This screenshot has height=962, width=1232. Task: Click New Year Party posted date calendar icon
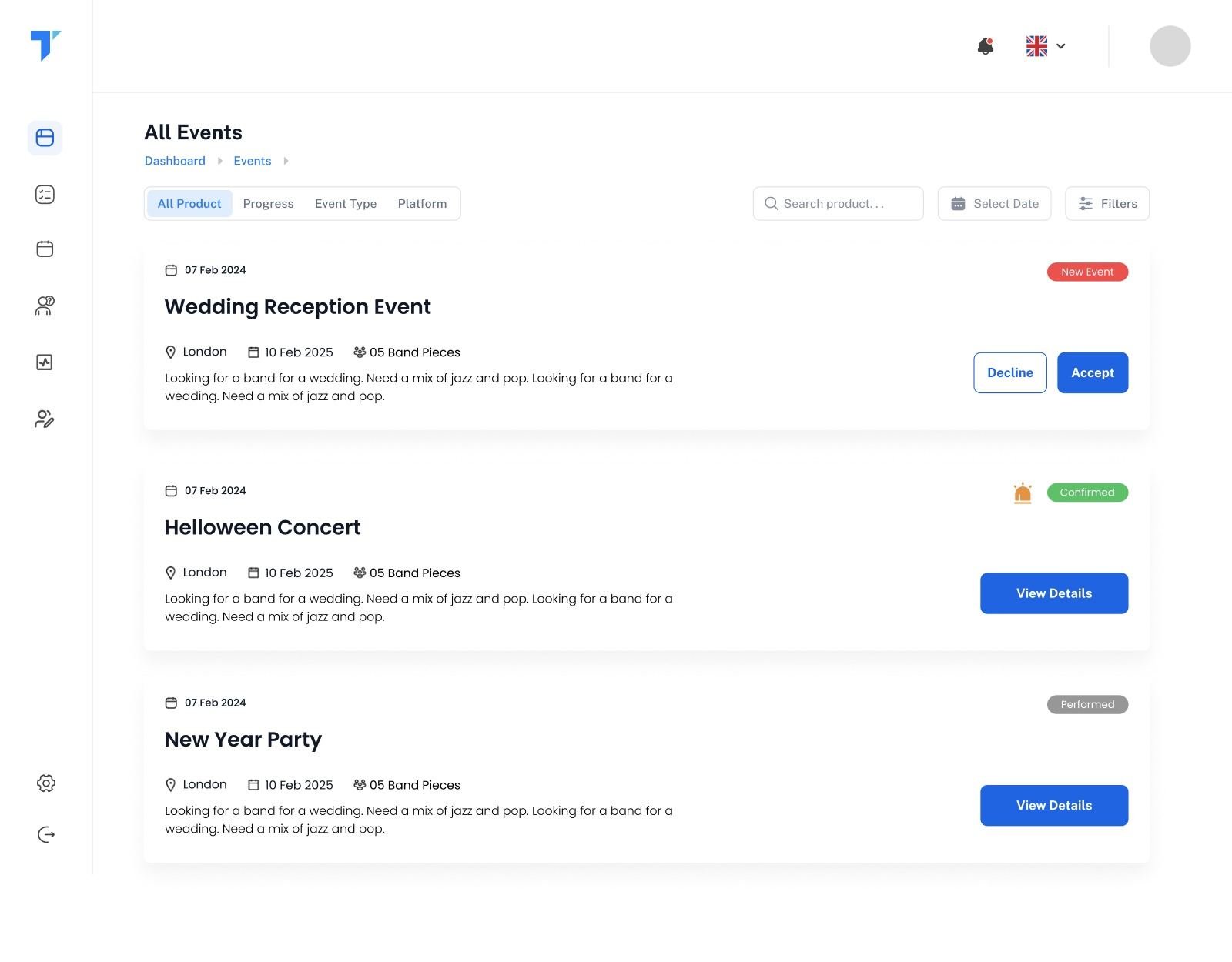click(171, 703)
